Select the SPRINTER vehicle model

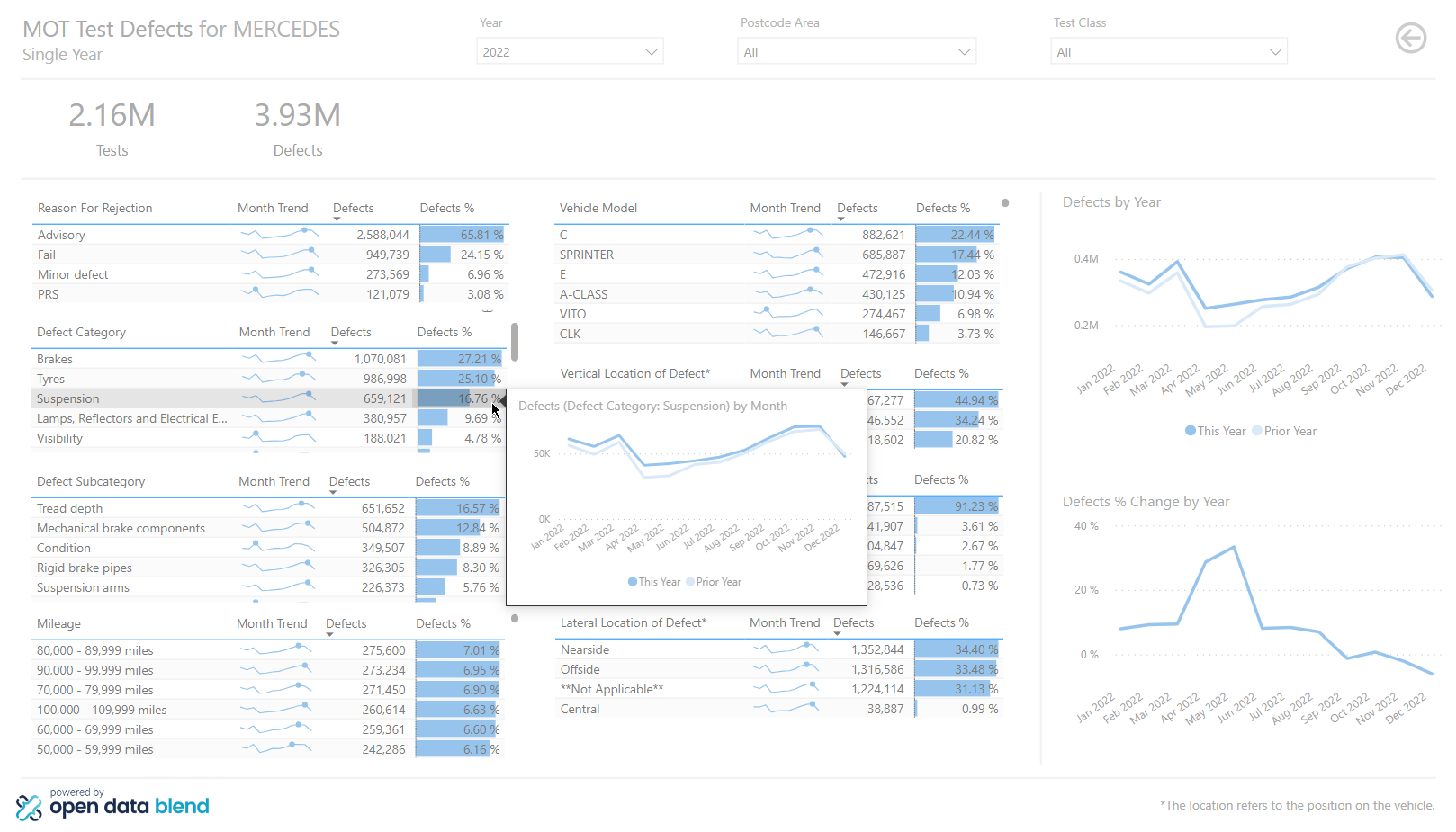[x=777, y=255]
